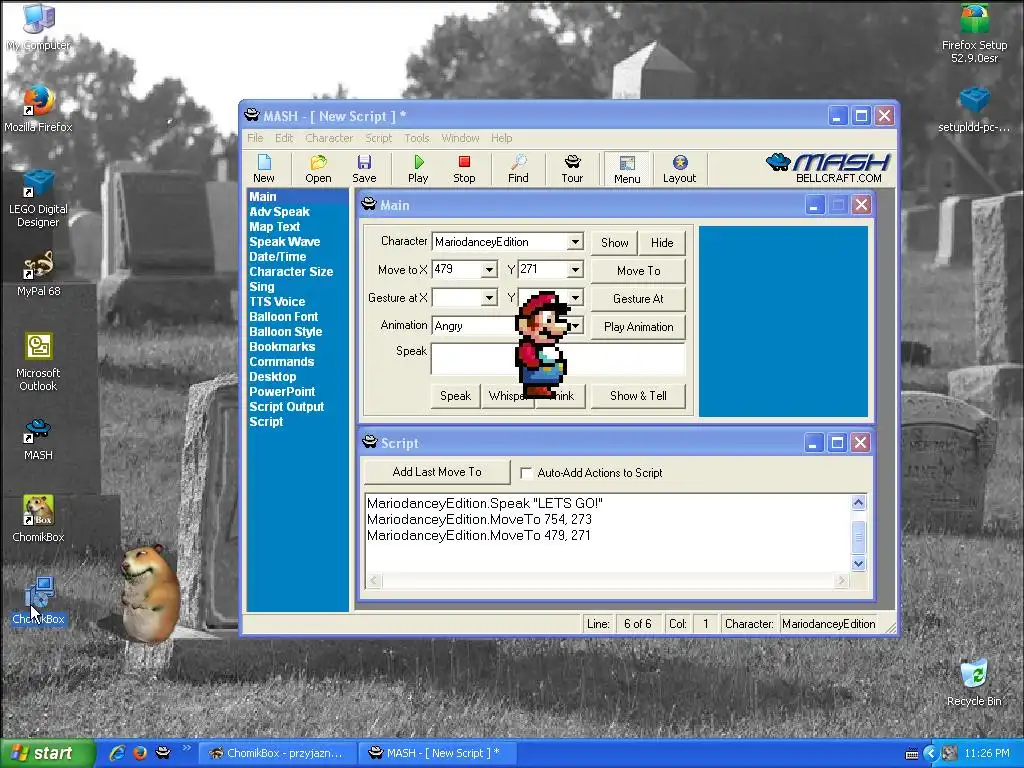Click the Speak button
The image size is (1024, 768).
(455, 396)
